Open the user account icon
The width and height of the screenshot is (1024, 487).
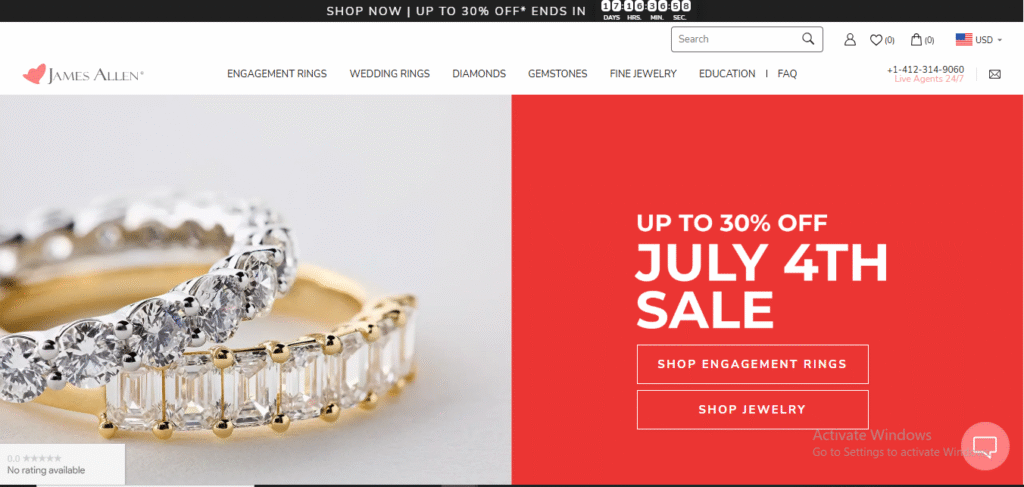click(850, 40)
